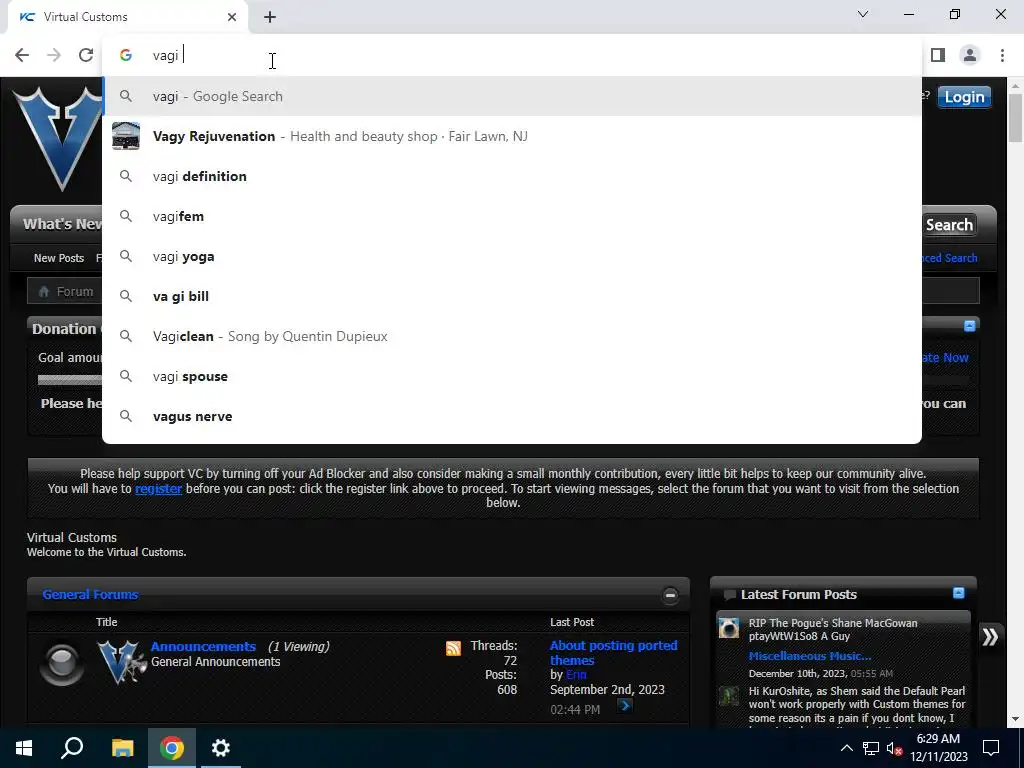Viewport: 1024px width, 768px height.
Task: Click the Login button
Action: point(964,97)
